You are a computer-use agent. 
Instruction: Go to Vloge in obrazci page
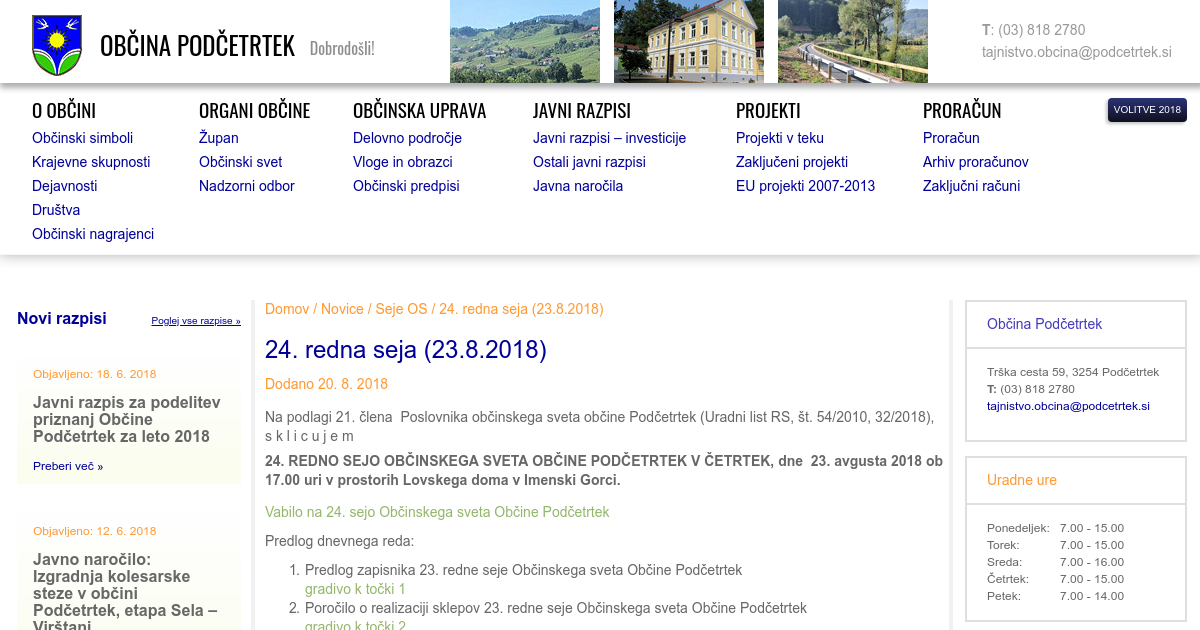pos(402,162)
